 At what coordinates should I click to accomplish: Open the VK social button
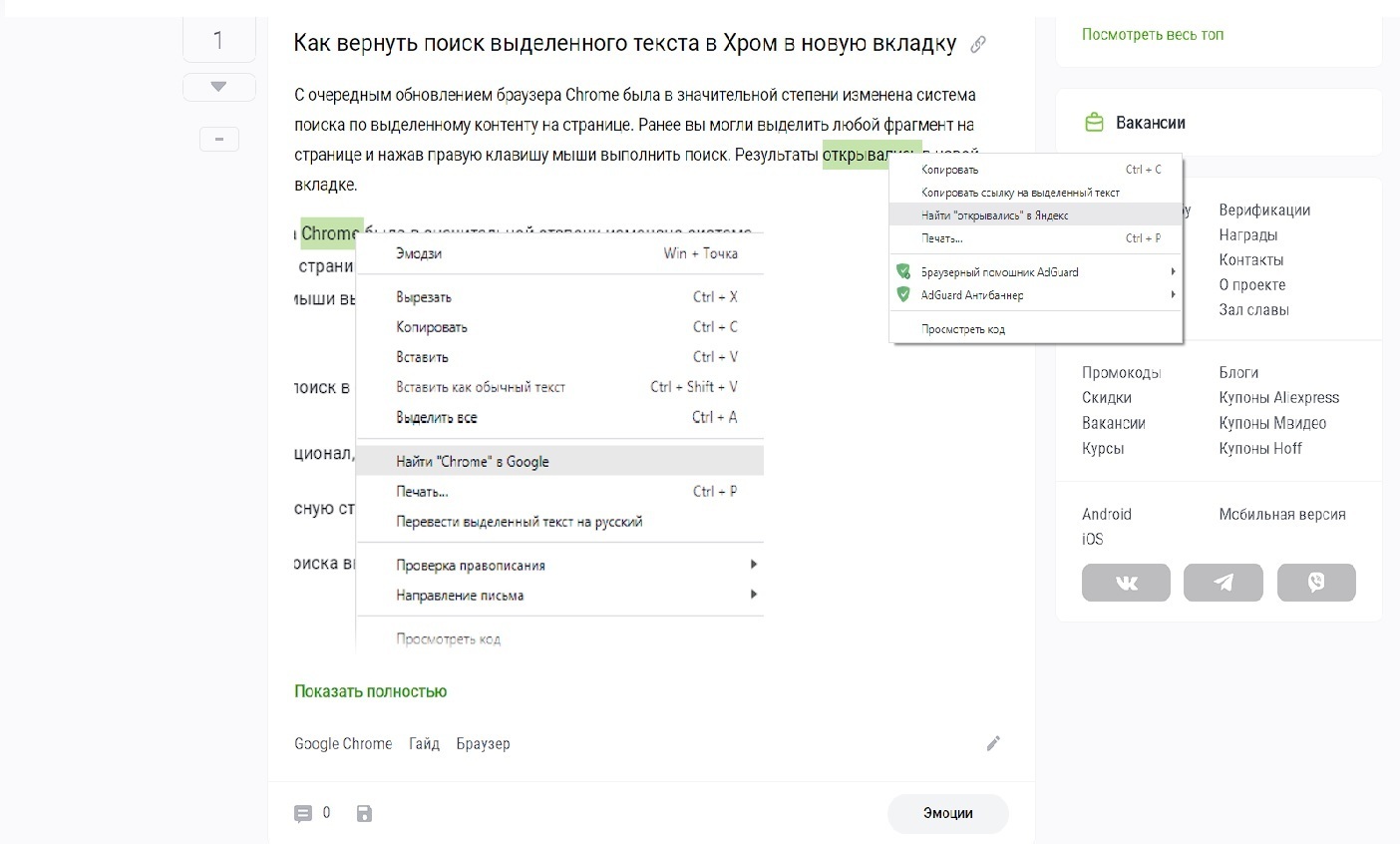(x=1126, y=583)
